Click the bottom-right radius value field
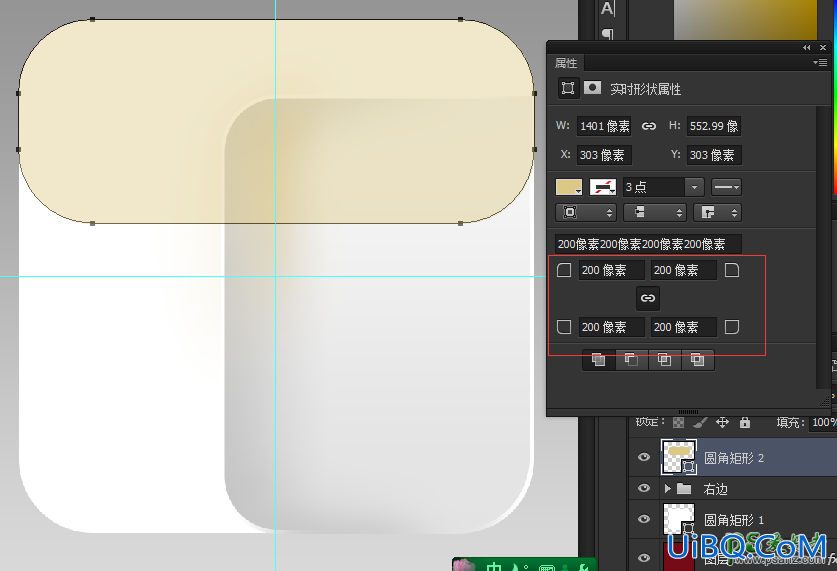 click(x=684, y=327)
